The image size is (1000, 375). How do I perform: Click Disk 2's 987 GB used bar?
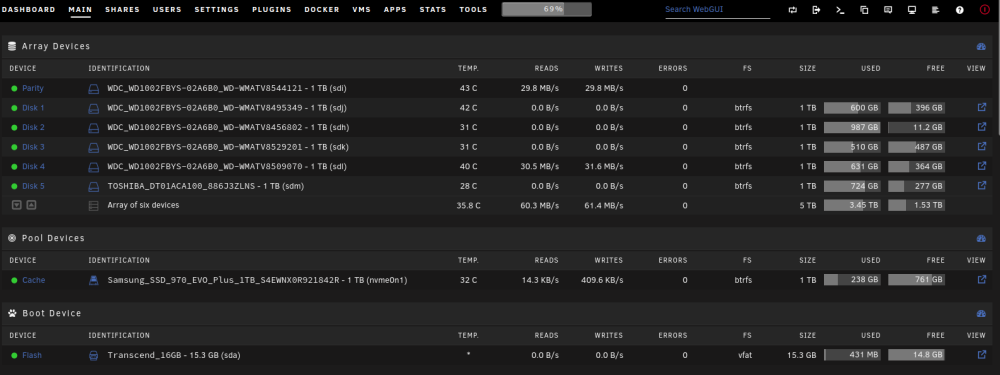click(x=852, y=128)
